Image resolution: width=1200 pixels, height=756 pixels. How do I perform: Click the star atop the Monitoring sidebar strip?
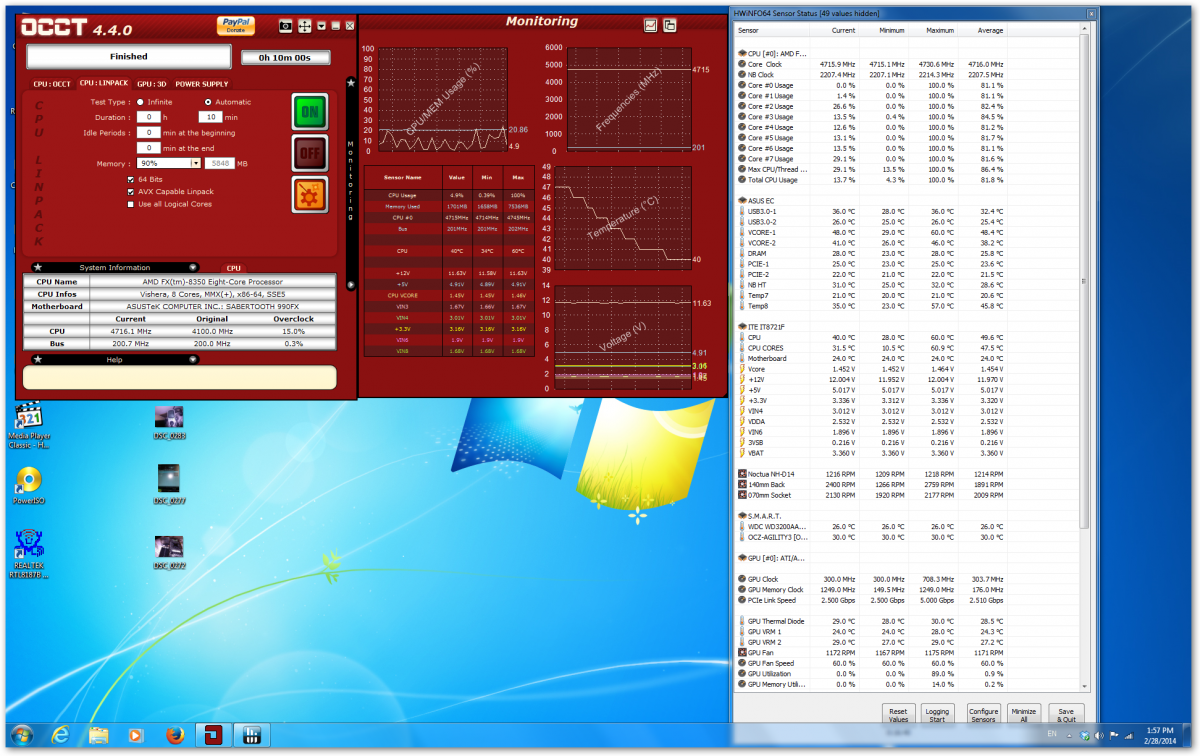[x=350, y=83]
